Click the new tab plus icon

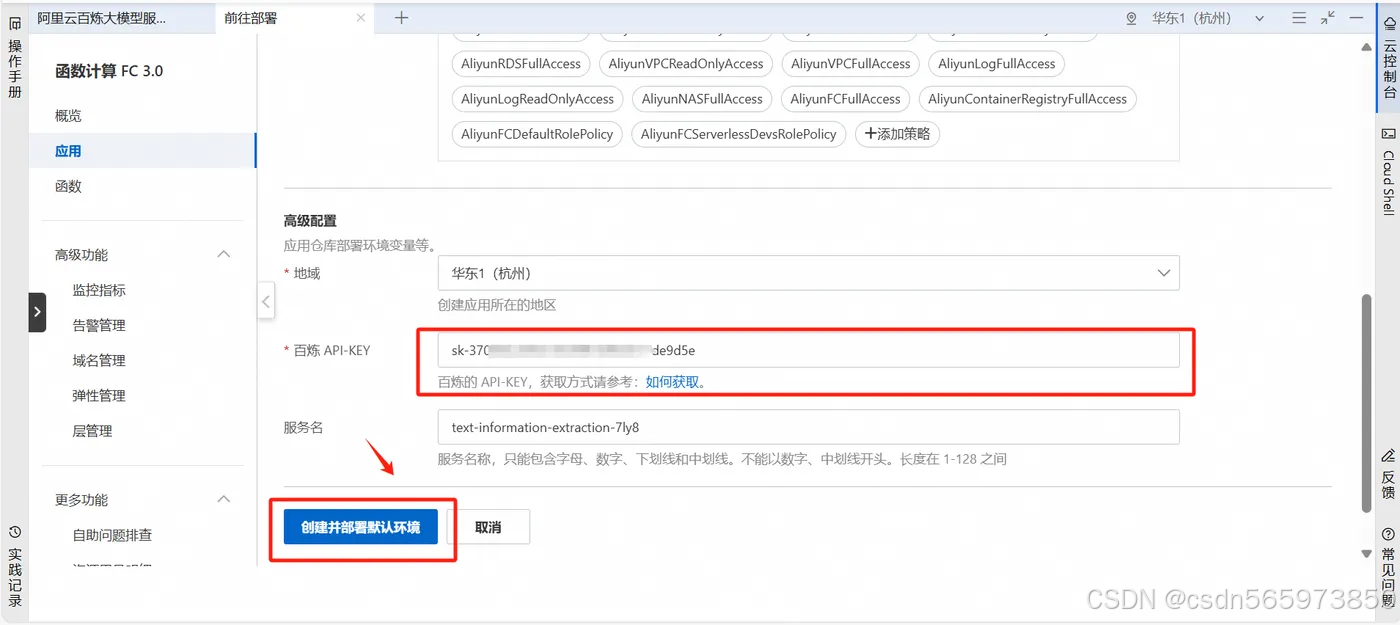click(401, 17)
